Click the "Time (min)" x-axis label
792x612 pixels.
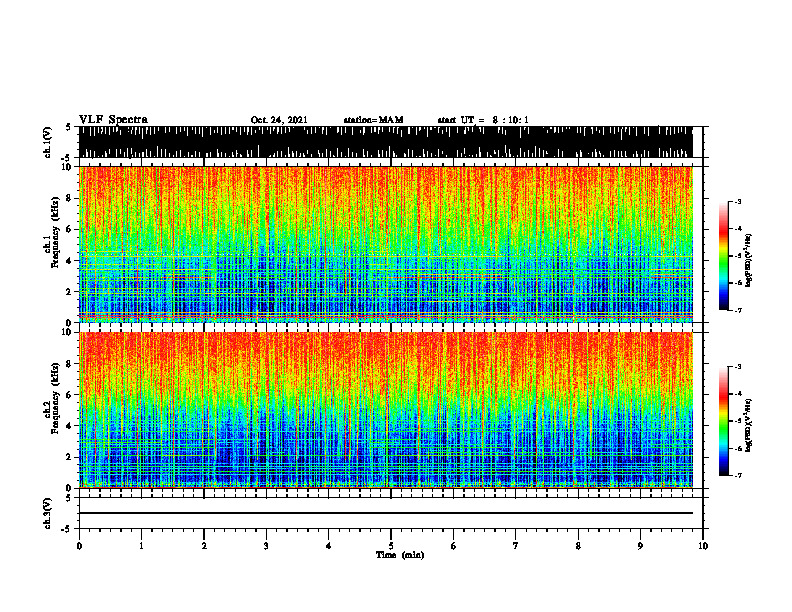(400, 555)
